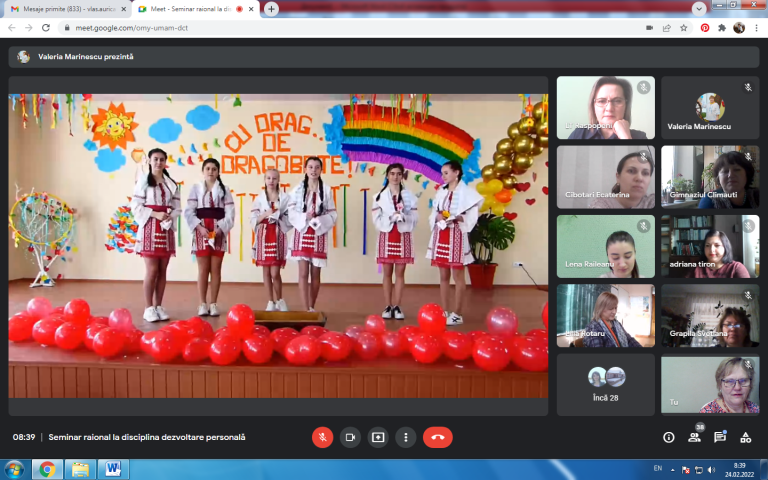The width and height of the screenshot is (768, 480).
Task: Unmute the microphone toggle
Action: (322, 437)
